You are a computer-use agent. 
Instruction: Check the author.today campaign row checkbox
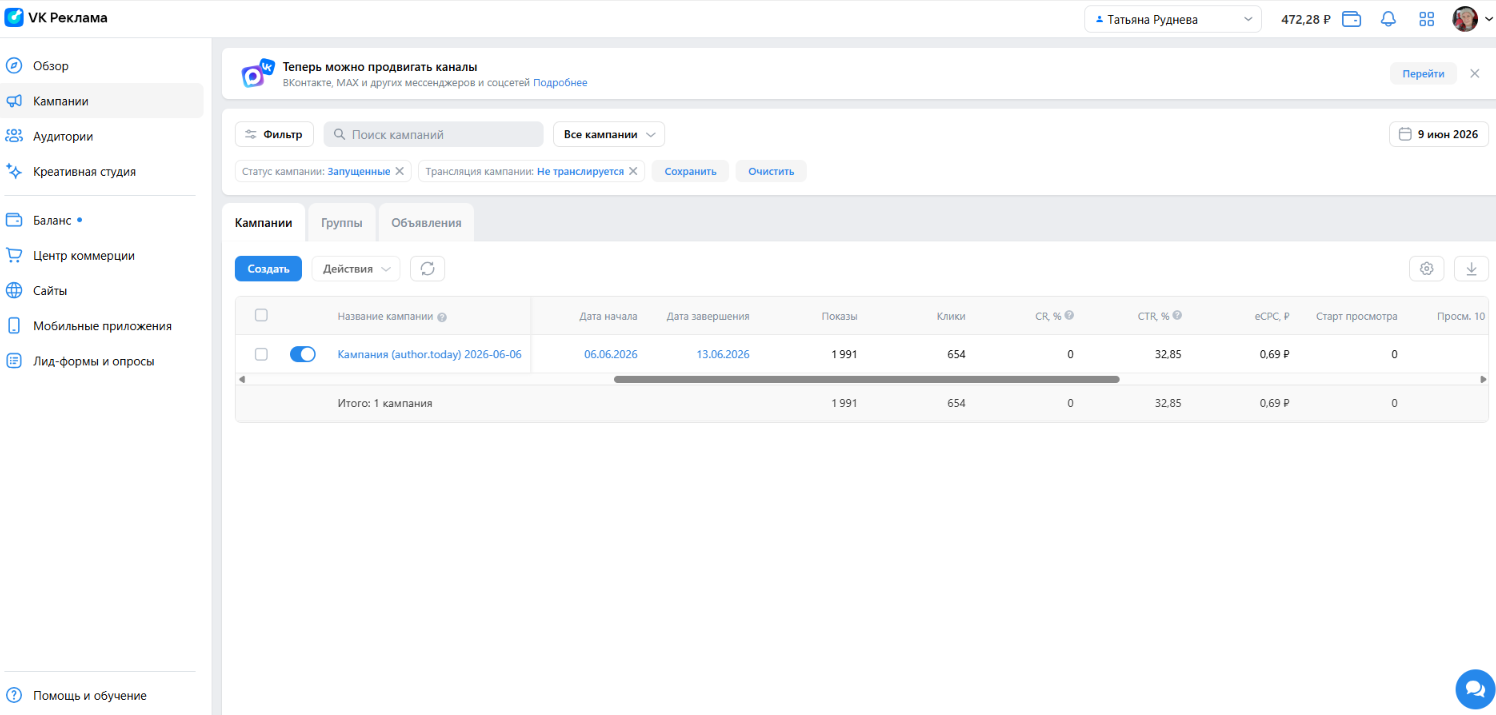(x=261, y=354)
